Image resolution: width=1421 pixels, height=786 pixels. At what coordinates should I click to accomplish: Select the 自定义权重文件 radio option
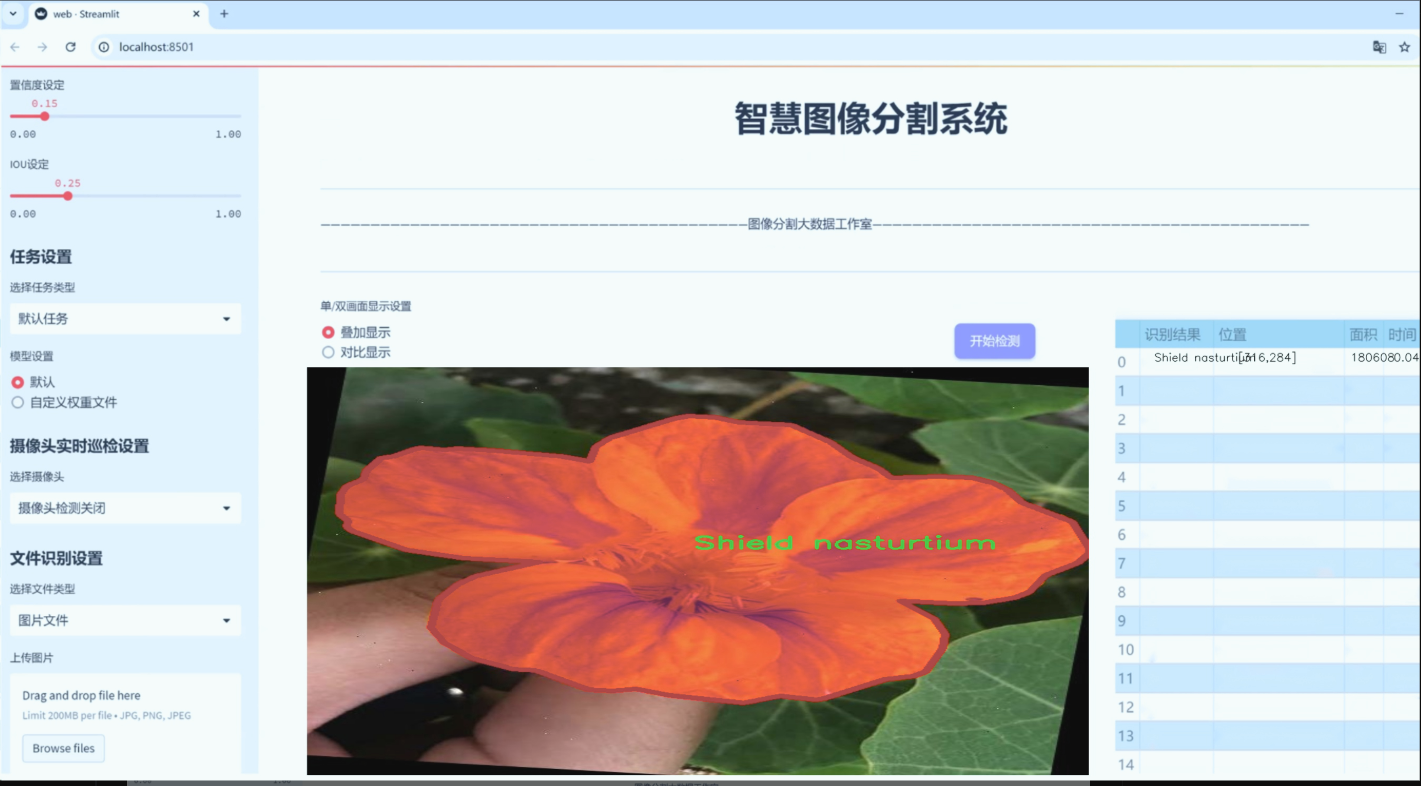coord(17,402)
